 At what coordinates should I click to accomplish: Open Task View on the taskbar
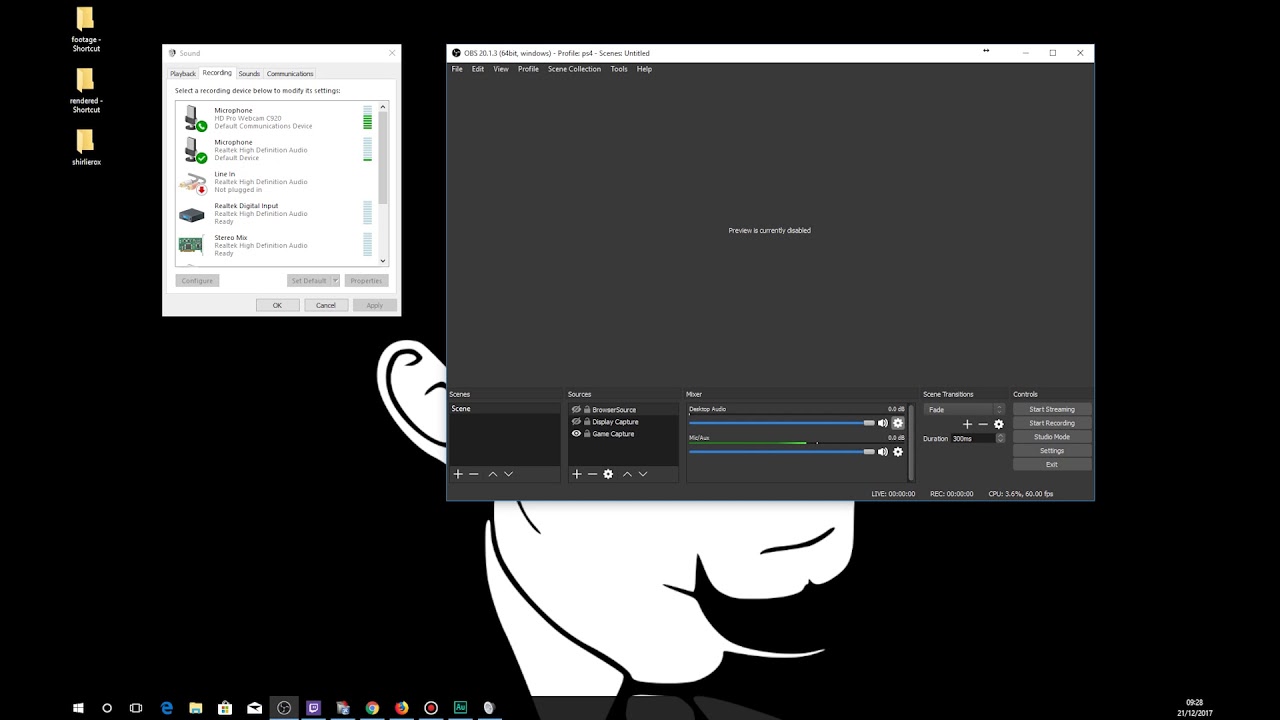[136, 708]
